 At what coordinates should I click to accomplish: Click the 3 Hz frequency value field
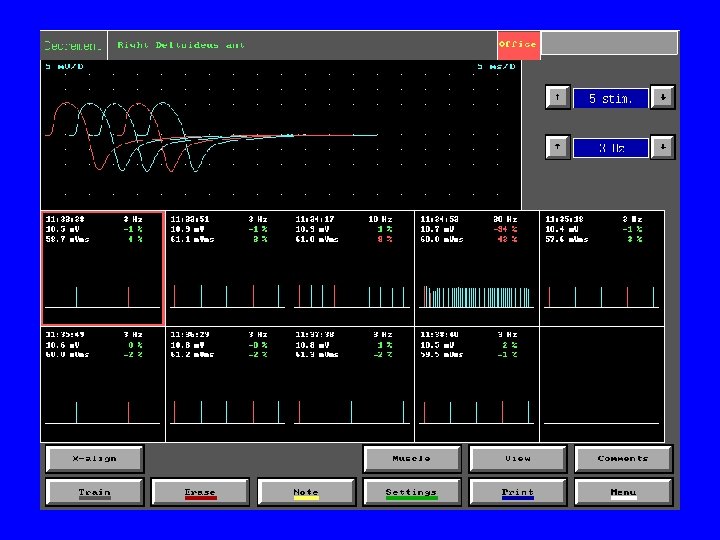point(609,147)
